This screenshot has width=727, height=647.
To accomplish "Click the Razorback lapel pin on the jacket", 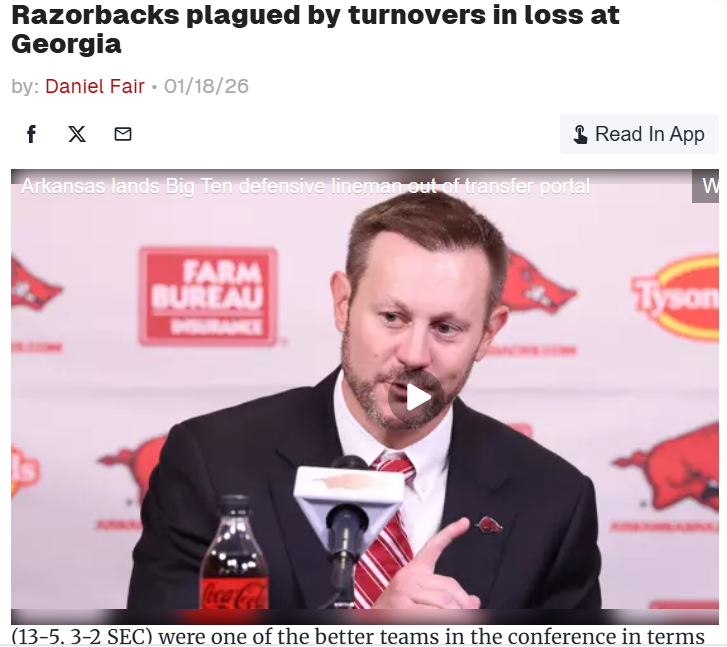I will click(489, 525).
